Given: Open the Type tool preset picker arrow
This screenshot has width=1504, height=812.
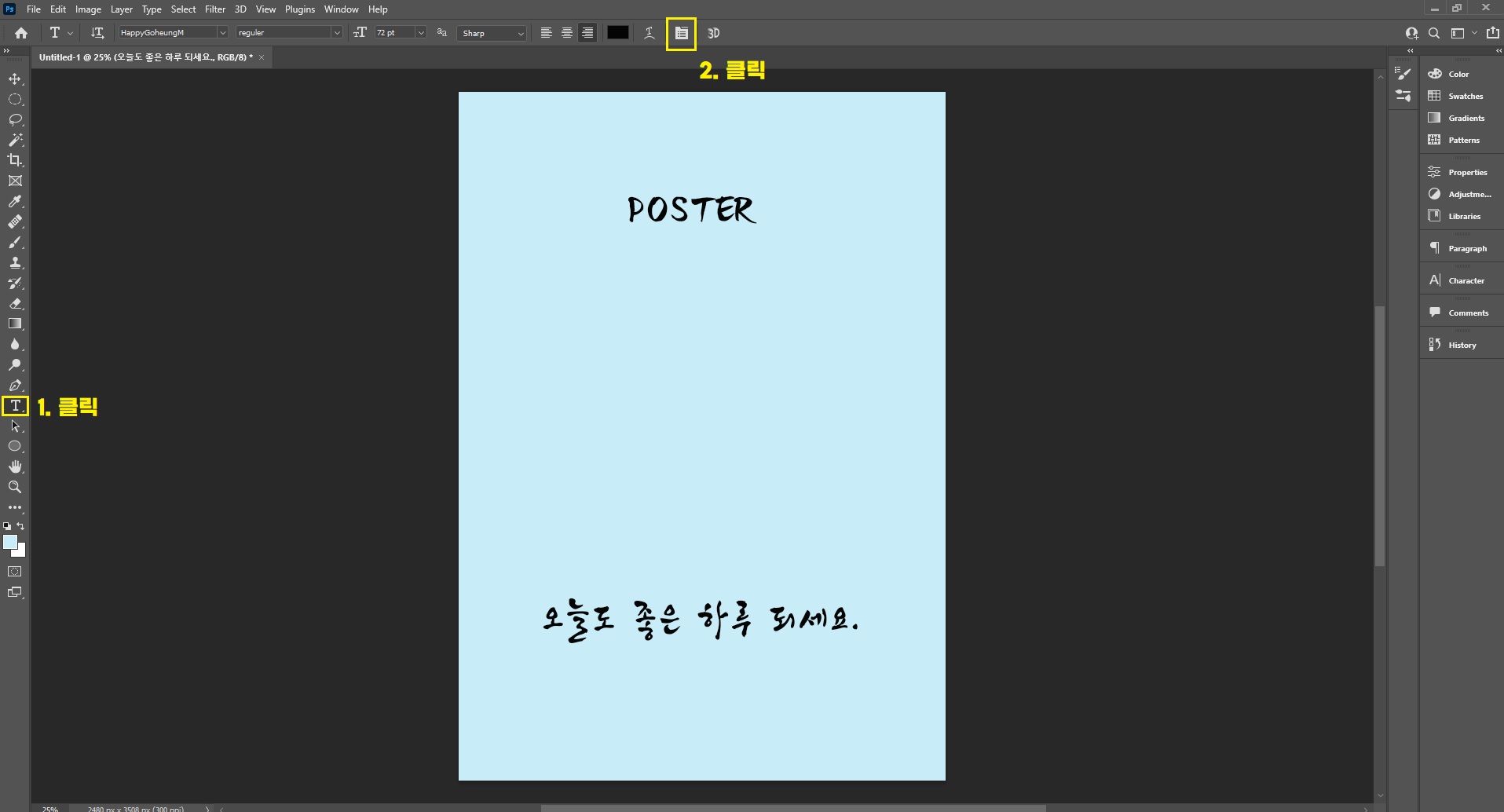Looking at the screenshot, I should pyautogui.click(x=71, y=33).
